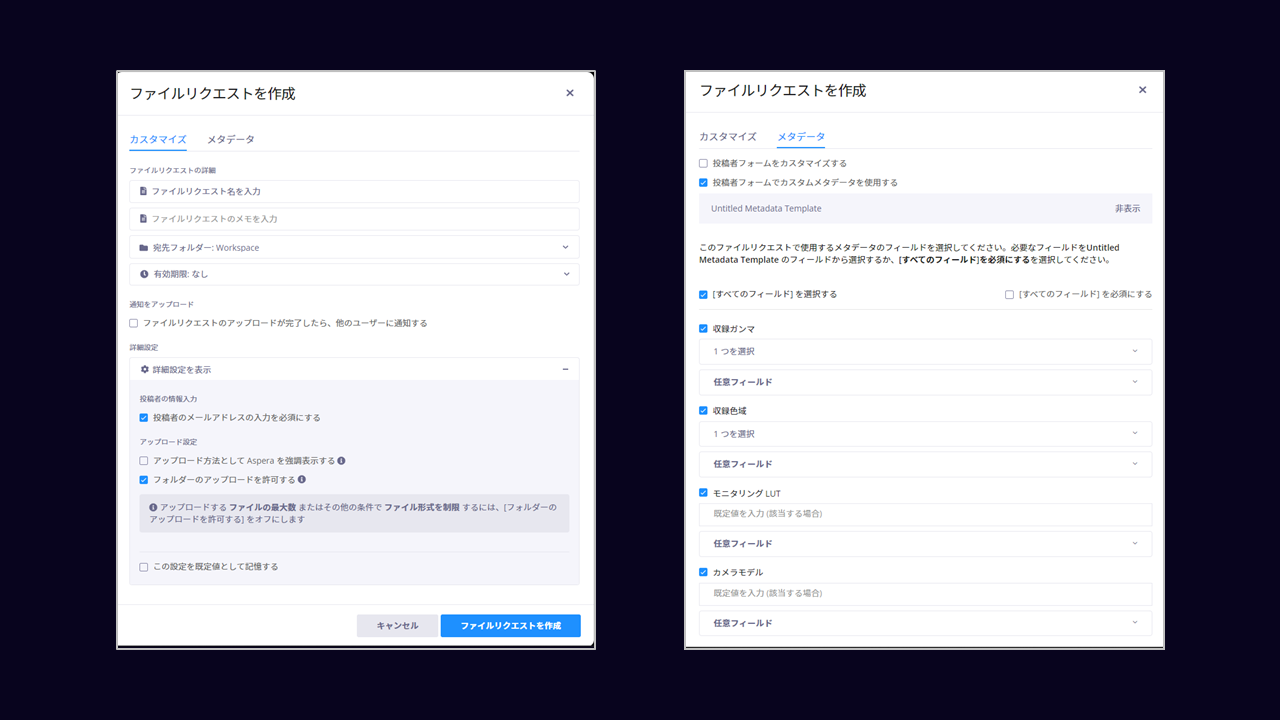The height and width of the screenshot is (720, 1280).
Task: Click the ファイルリクエスト名を入力 text field
Action: [x=354, y=191]
